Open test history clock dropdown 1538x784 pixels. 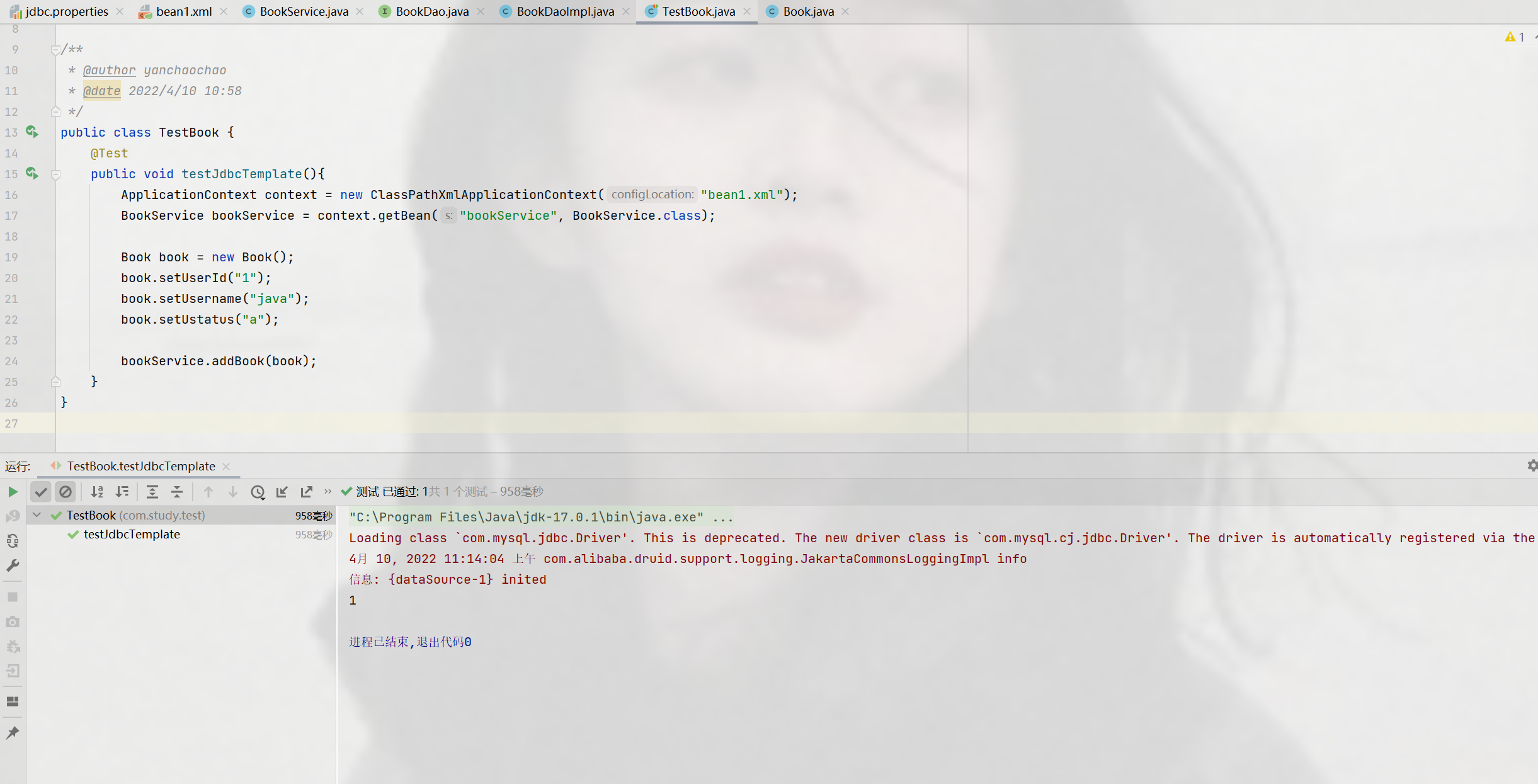258,492
